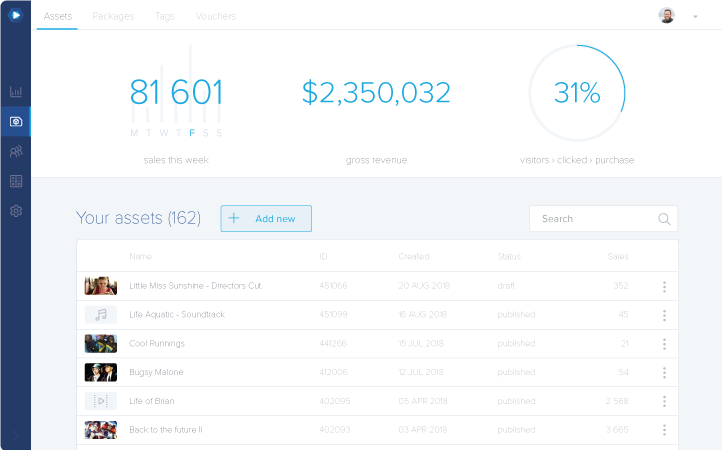Open options menu for Bugsy Malone
This screenshot has height=450, width=722.
click(x=664, y=373)
